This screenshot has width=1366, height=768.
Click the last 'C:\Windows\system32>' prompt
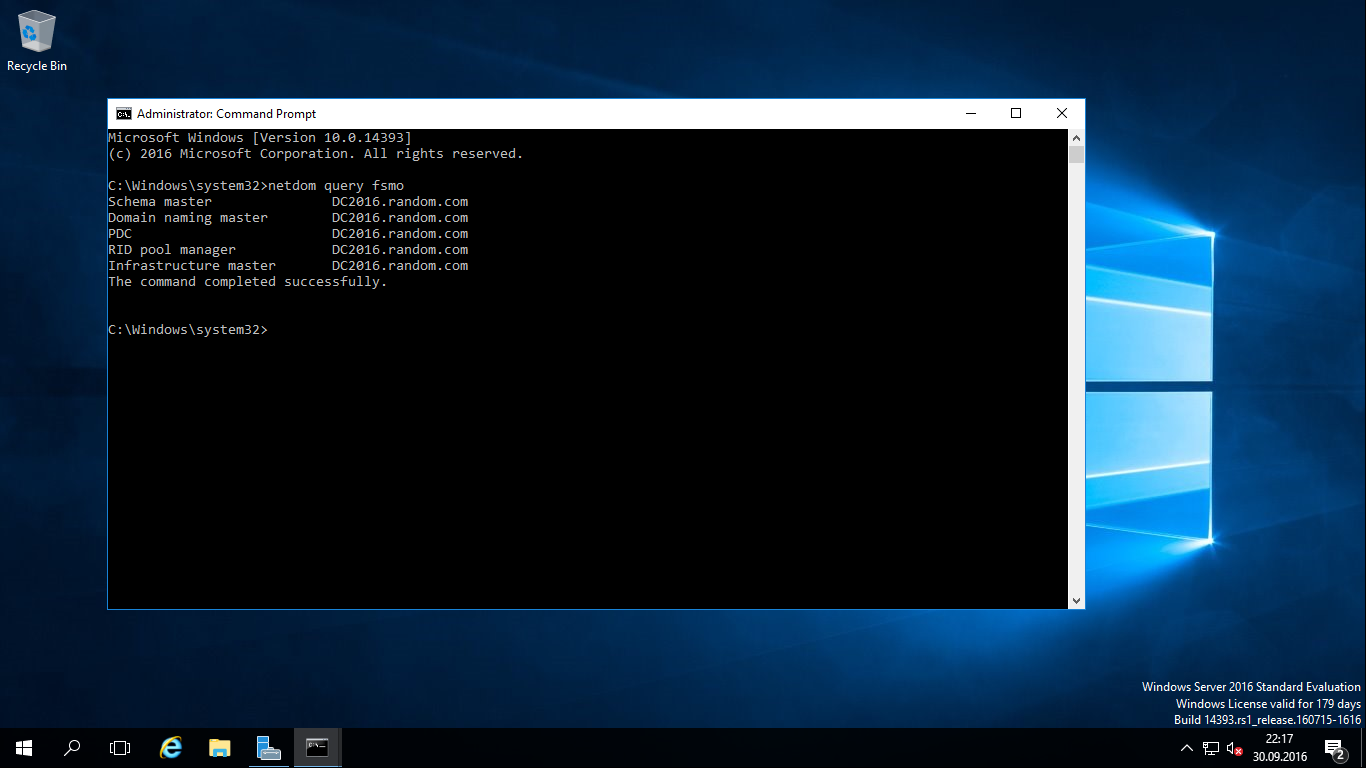coord(188,330)
